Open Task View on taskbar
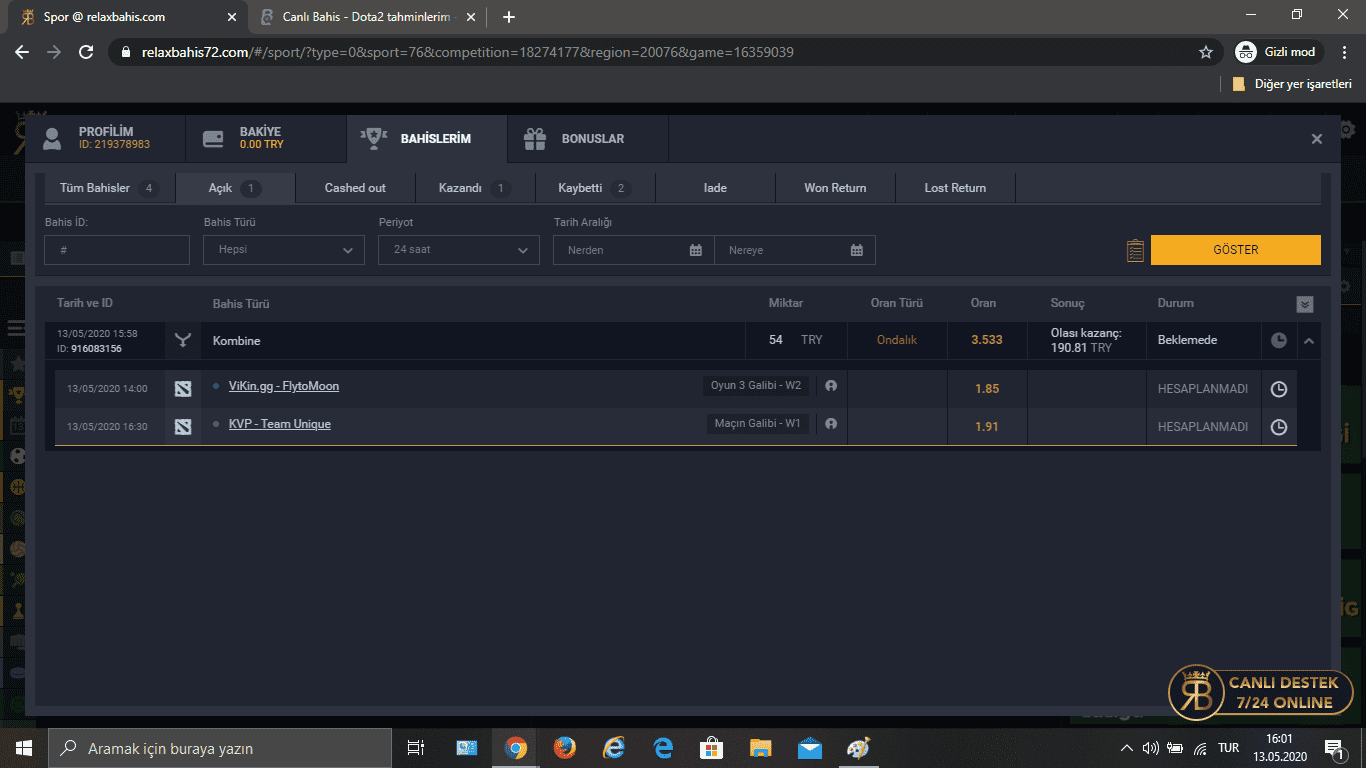 [417, 748]
